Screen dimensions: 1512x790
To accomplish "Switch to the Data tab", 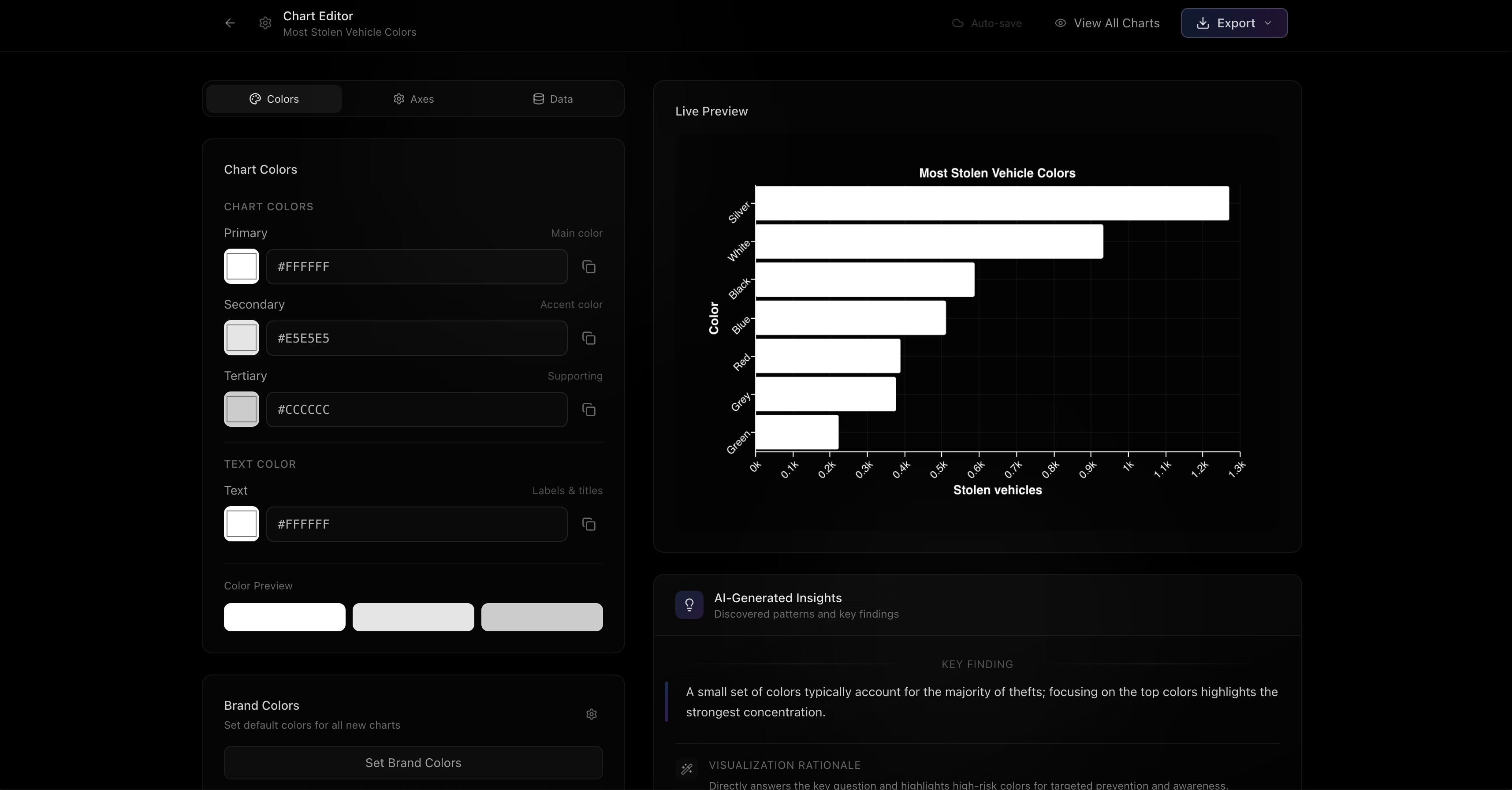I will (552, 99).
